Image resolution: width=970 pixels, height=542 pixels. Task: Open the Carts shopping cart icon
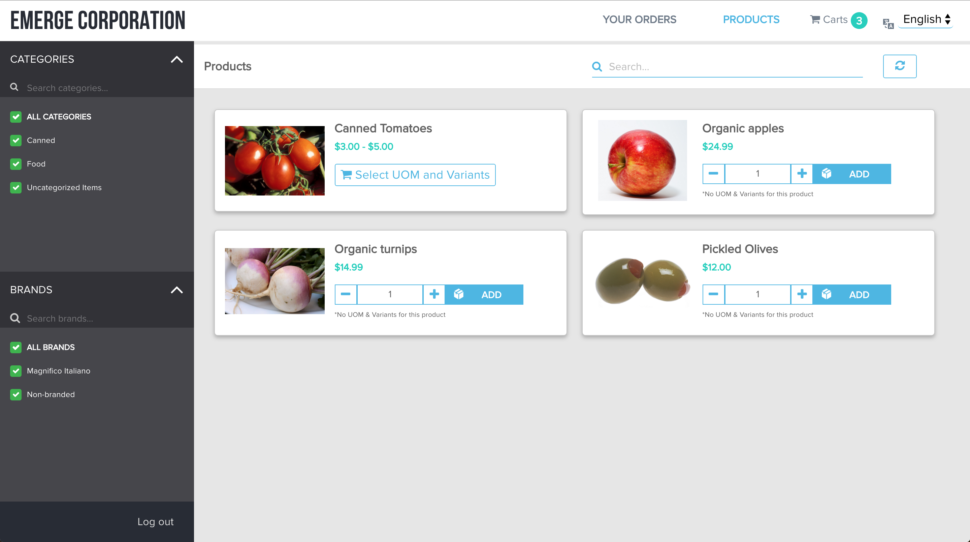coord(815,20)
